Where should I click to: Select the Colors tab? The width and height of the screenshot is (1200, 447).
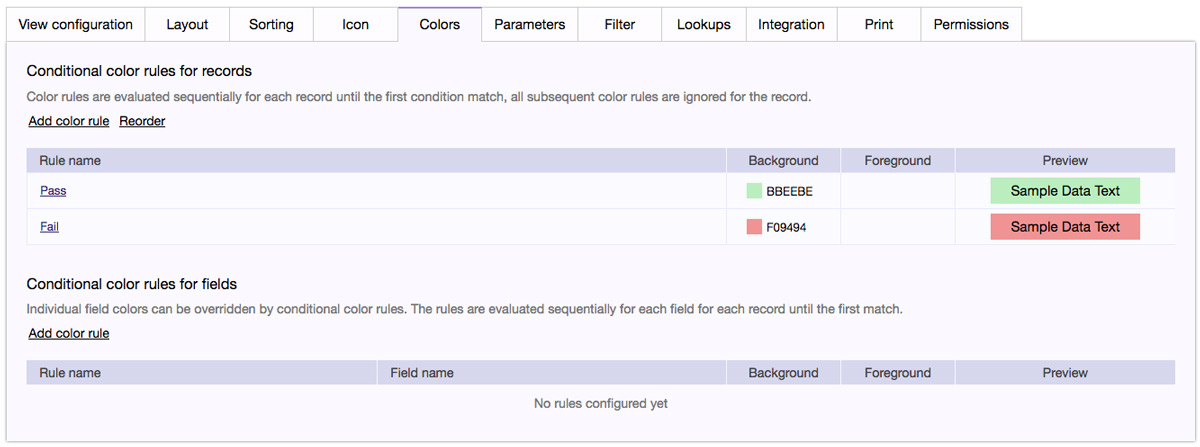pyautogui.click(x=440, y=24)
